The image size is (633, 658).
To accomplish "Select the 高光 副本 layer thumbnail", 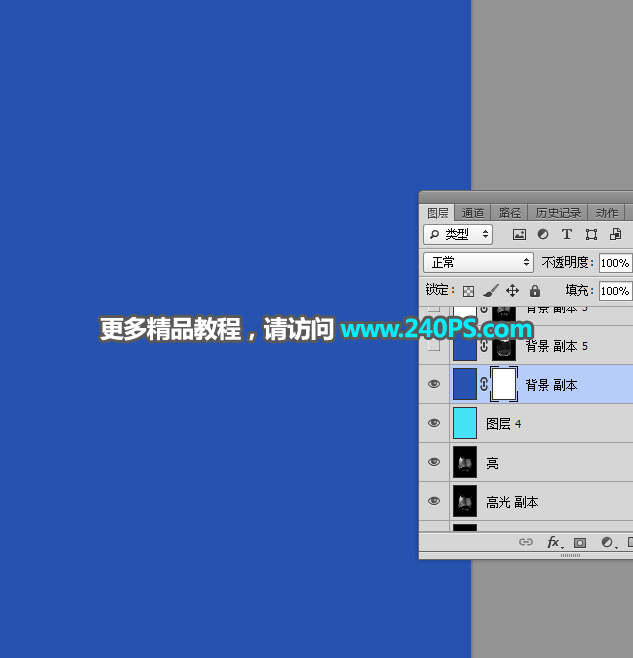I will 465,501.
